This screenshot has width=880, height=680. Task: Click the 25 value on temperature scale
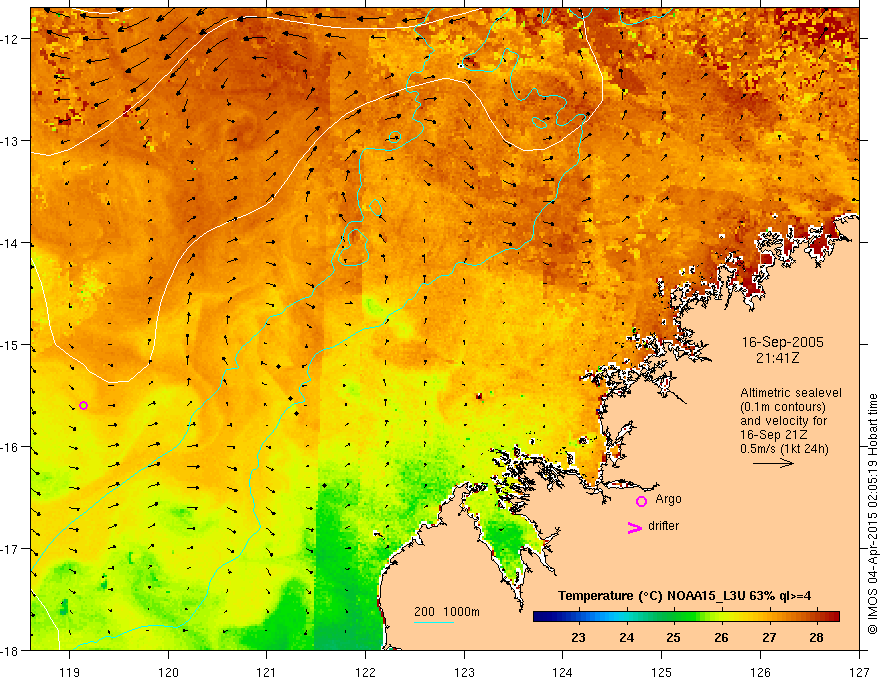pos(673,637)
